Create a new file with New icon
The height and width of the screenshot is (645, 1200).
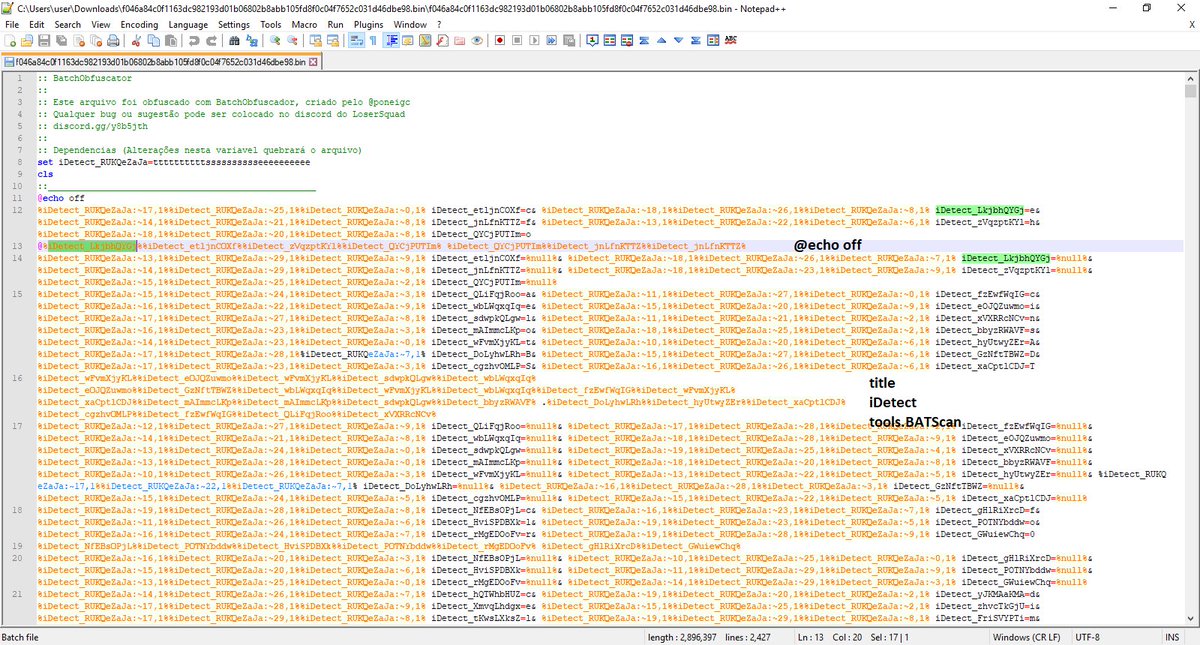point(10,41)
